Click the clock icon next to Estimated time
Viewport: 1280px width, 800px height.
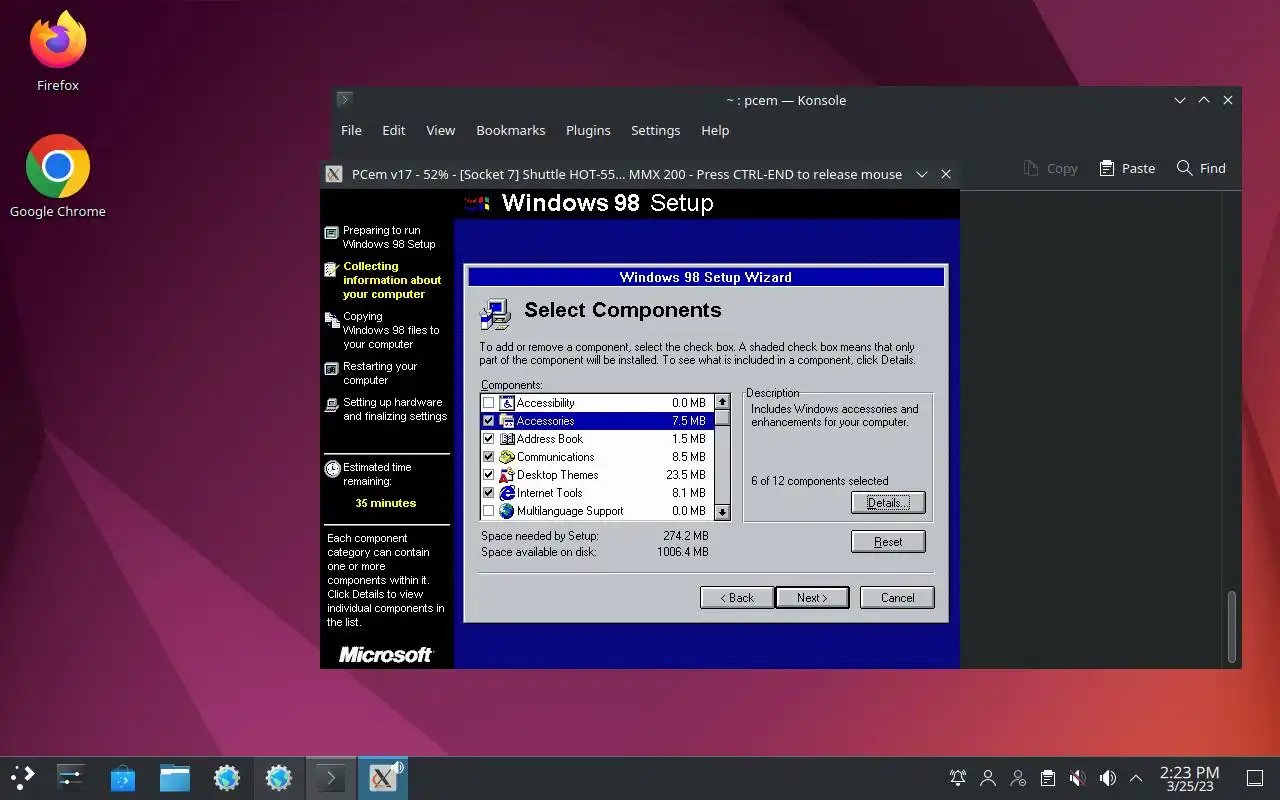coord(332,468)
